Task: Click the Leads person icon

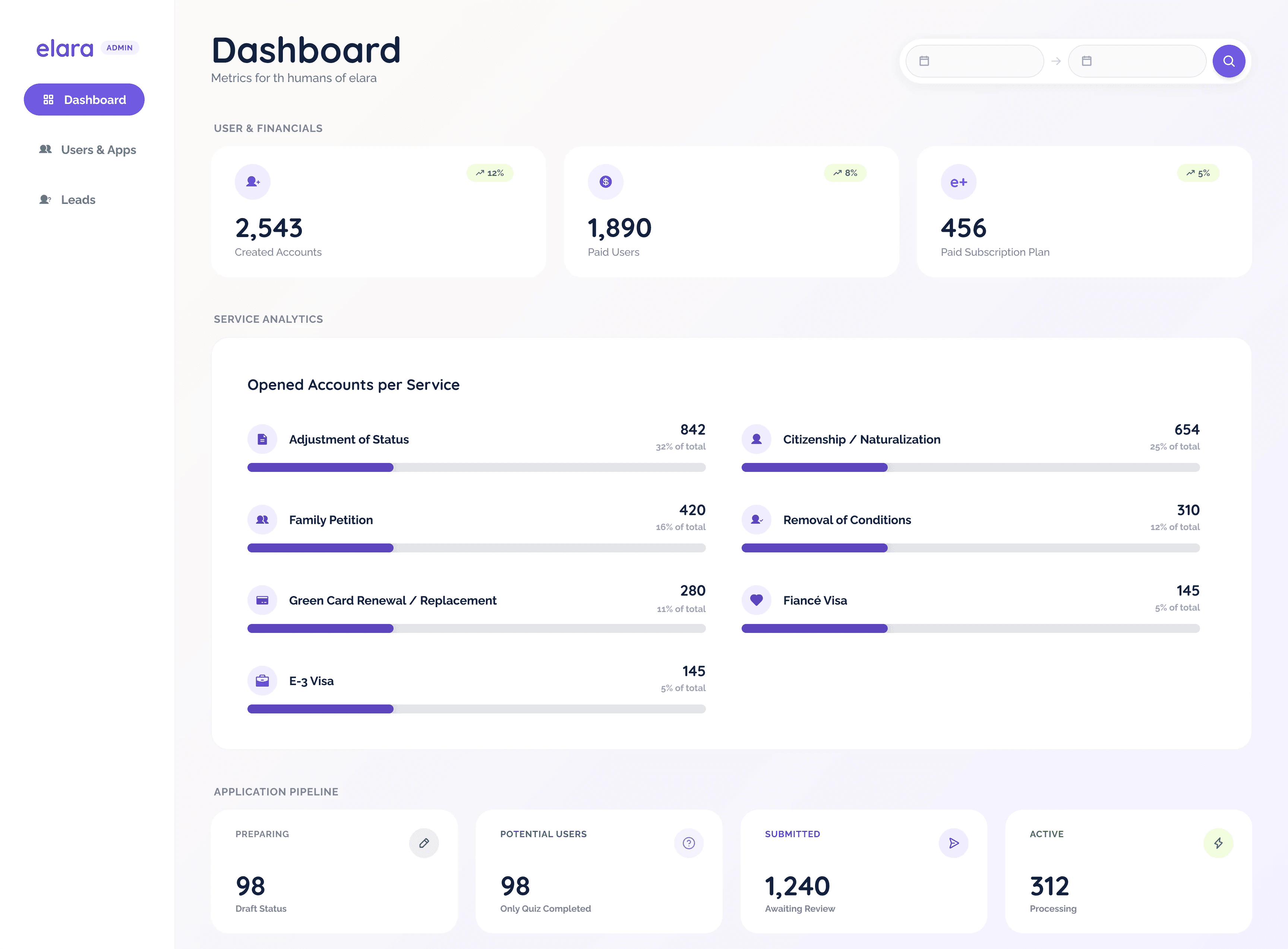Action: [45, 199]
